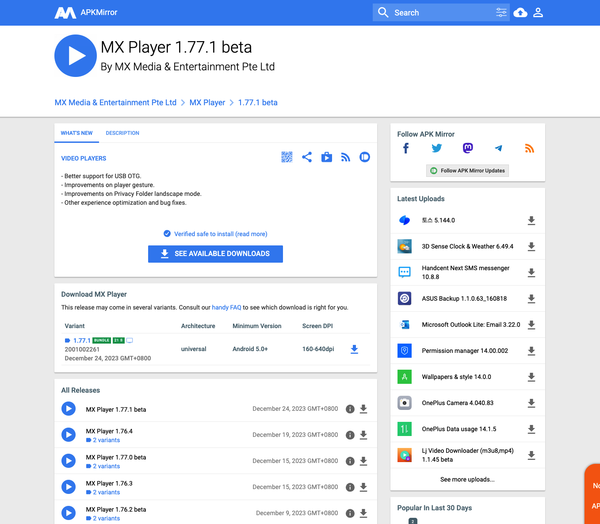Open the Video Players category link
This screenshot has height=524, width=600.
83,158
